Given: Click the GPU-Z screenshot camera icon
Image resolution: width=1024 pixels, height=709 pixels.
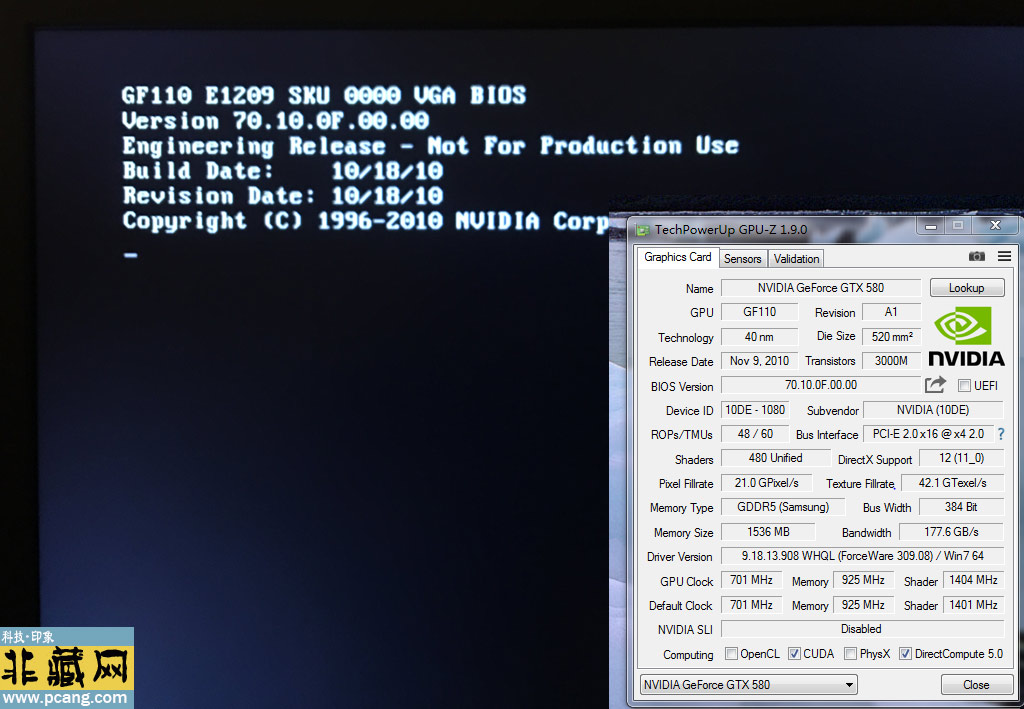Looking at the screenshot, I should coord(976,257).
